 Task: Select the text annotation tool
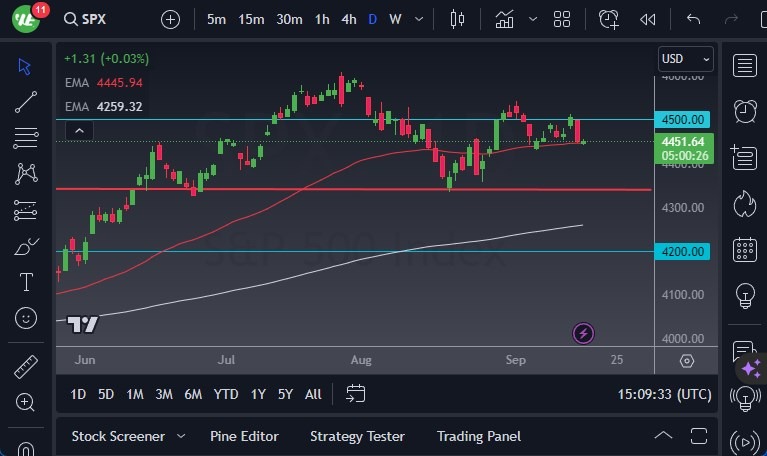[26, 282]
